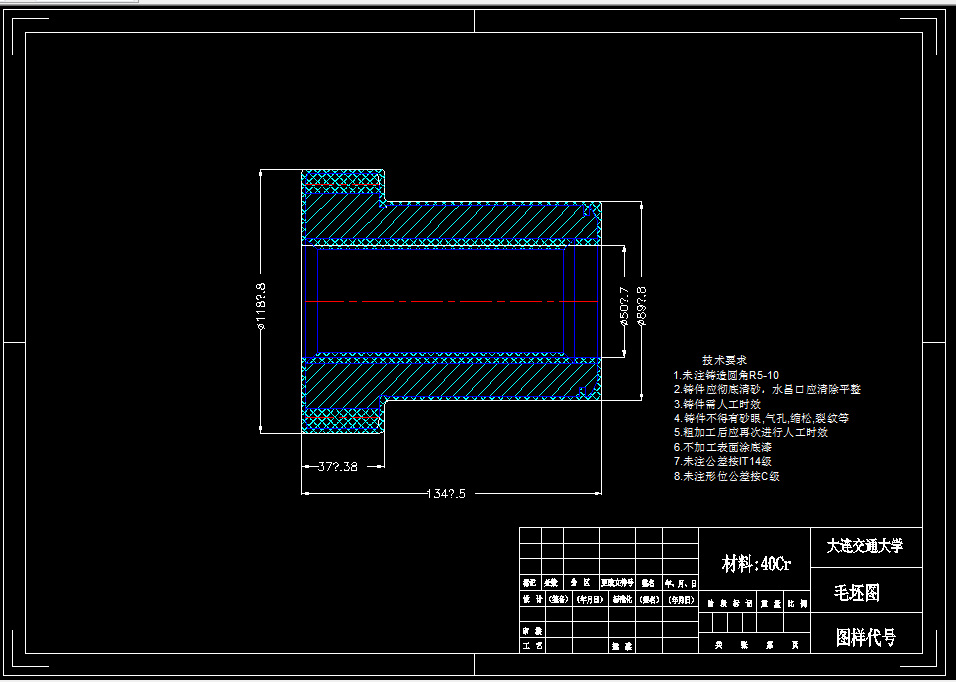Click the 大连交通大学 title block text
This screenshot has width=956, height=682.
point(865,545)
